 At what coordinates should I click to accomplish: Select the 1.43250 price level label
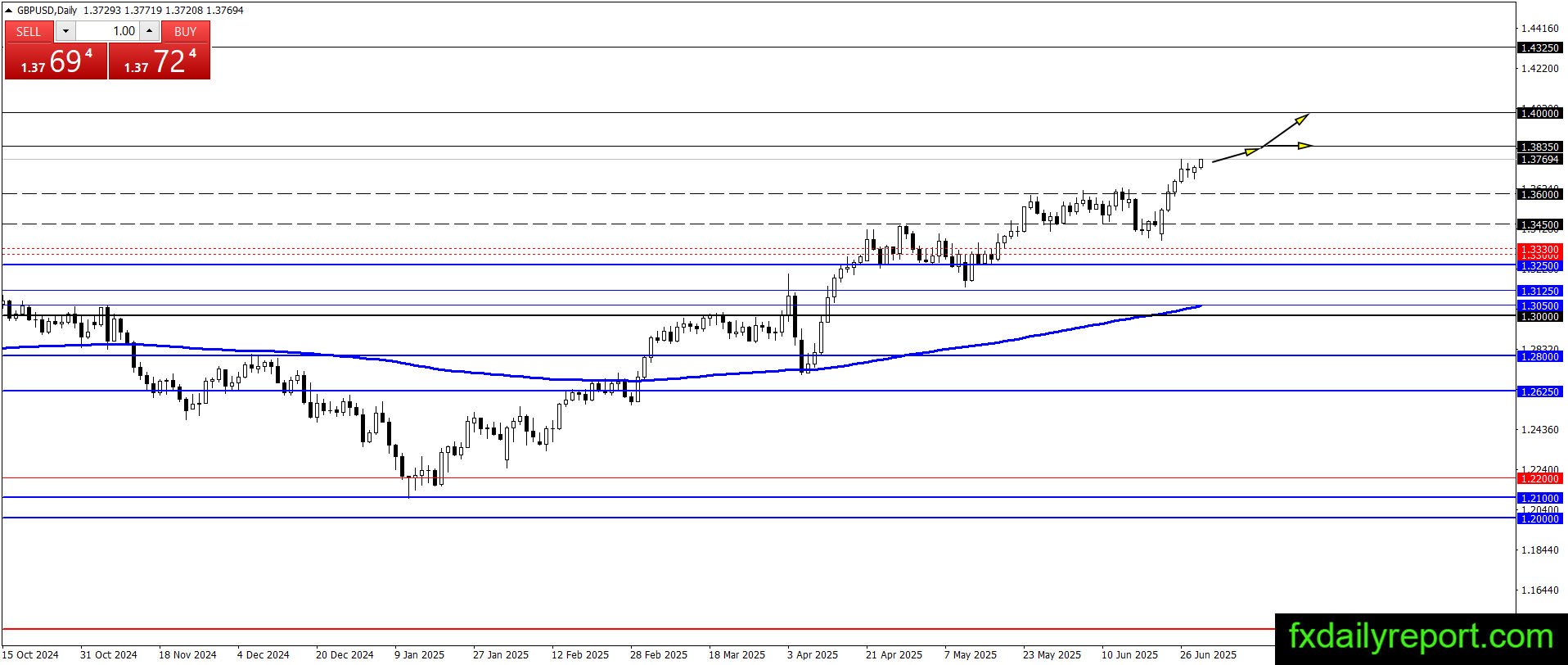[1539, 47]
